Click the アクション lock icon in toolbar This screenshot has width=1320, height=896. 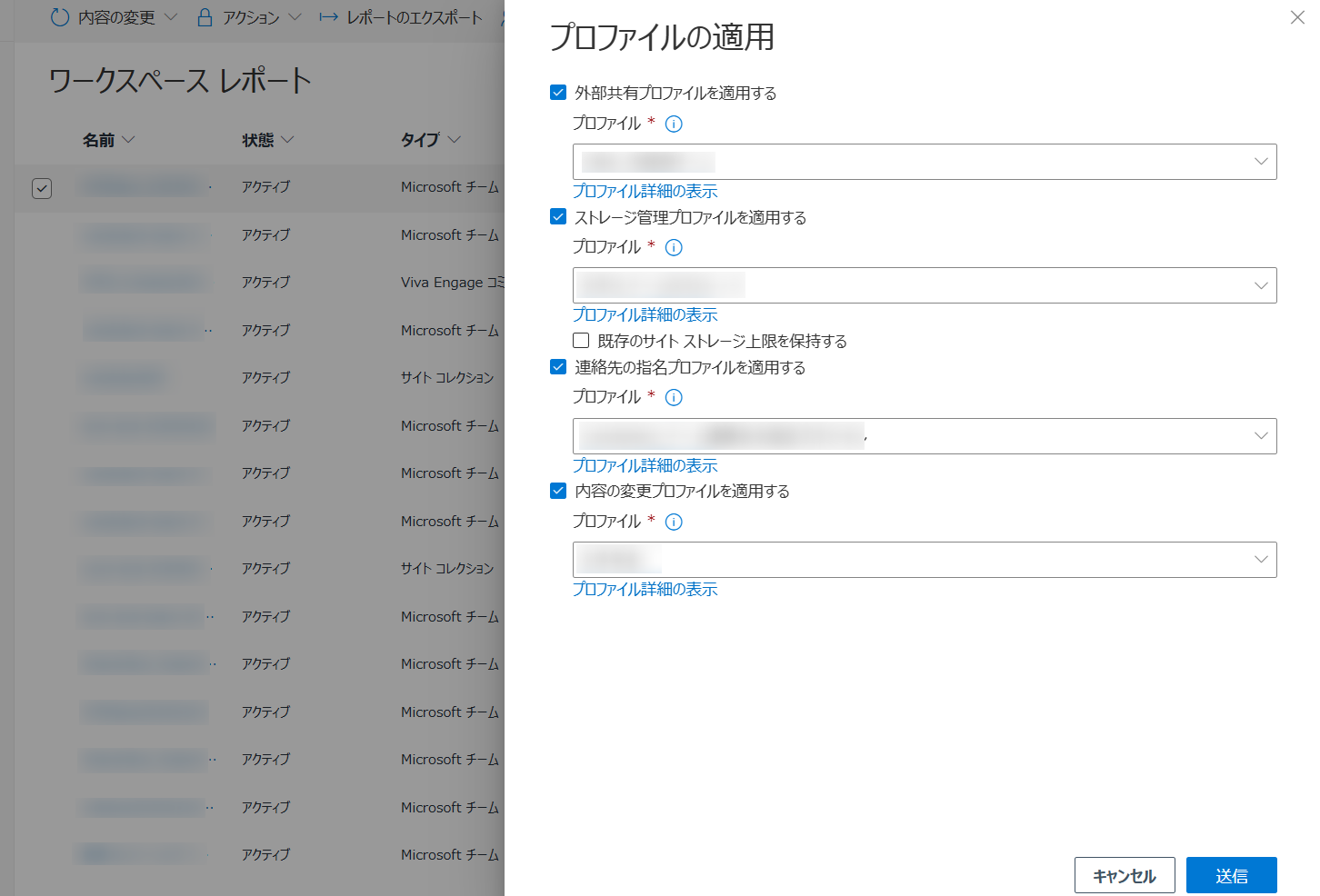pos(205,17)
